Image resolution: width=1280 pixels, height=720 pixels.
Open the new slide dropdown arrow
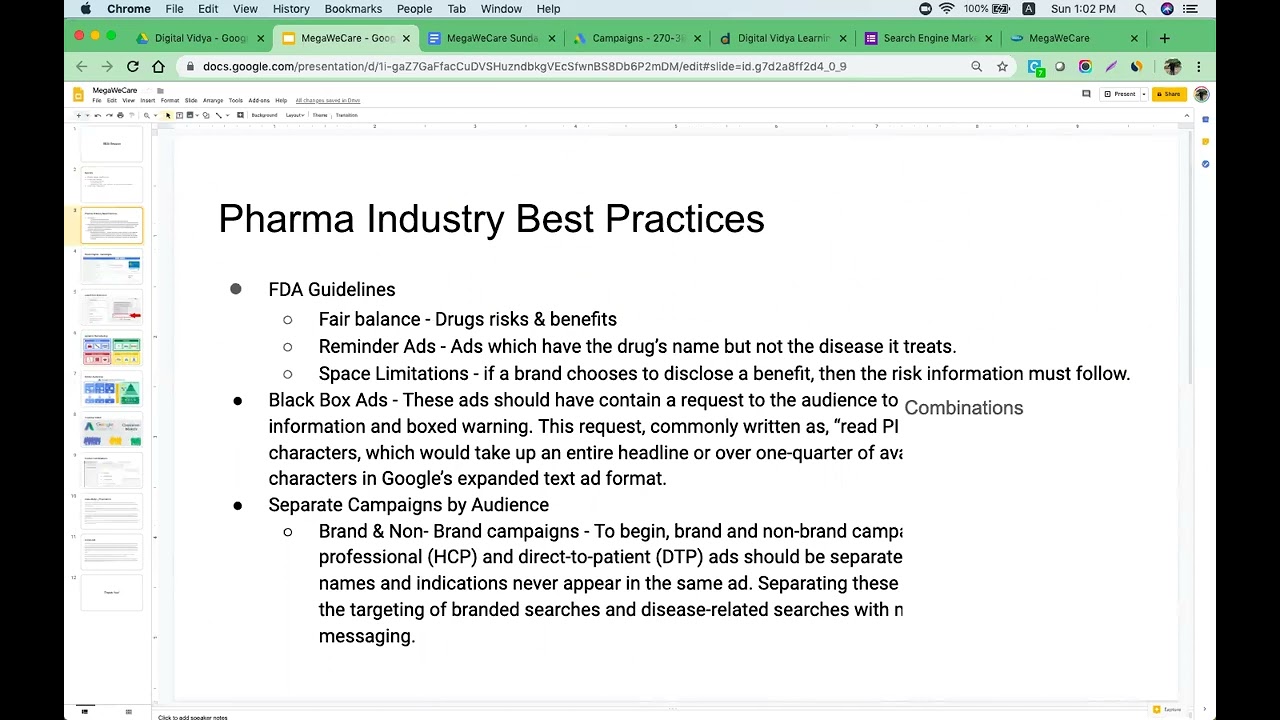point(88,115)
